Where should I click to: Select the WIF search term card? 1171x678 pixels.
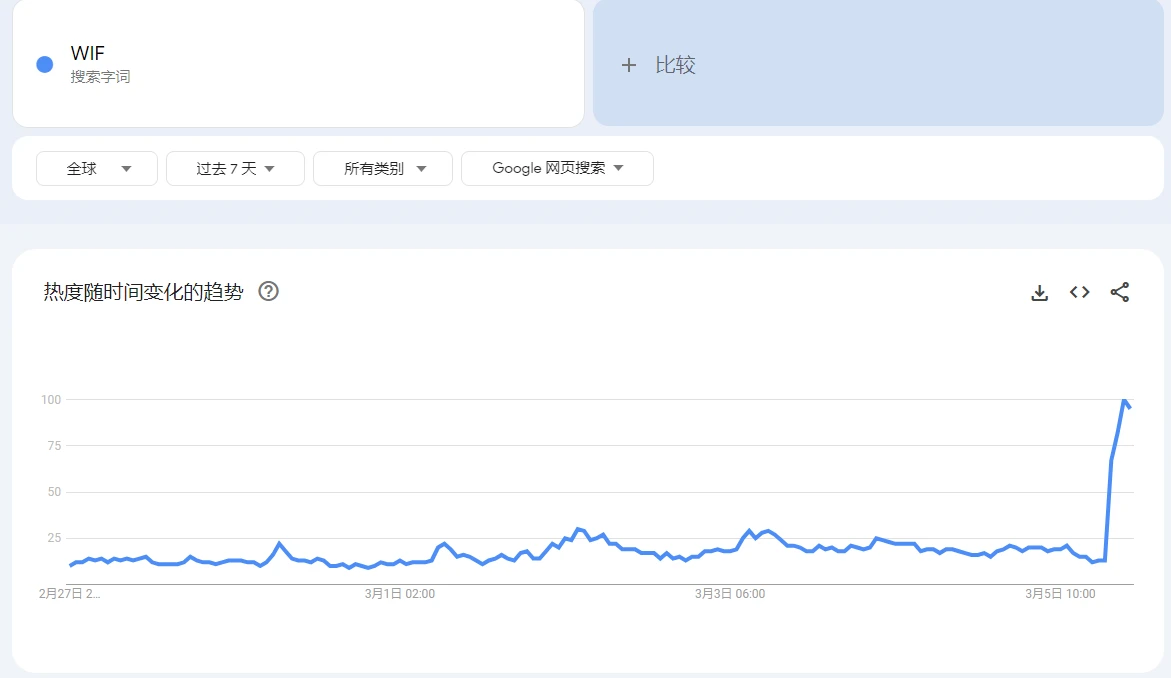coord(297,63)
